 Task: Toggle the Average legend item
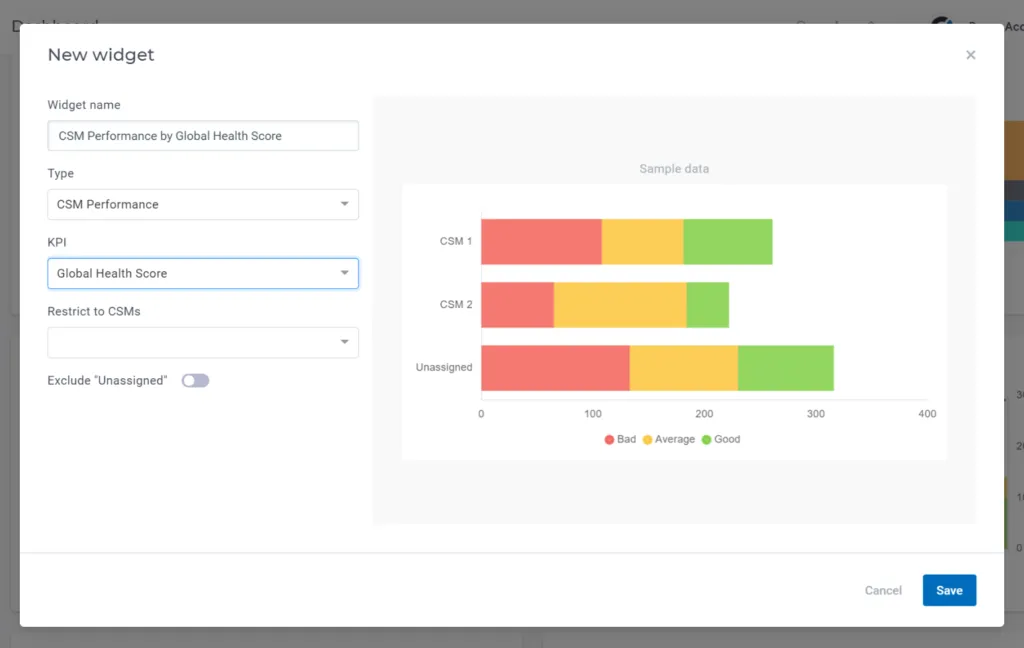[669, 440]
